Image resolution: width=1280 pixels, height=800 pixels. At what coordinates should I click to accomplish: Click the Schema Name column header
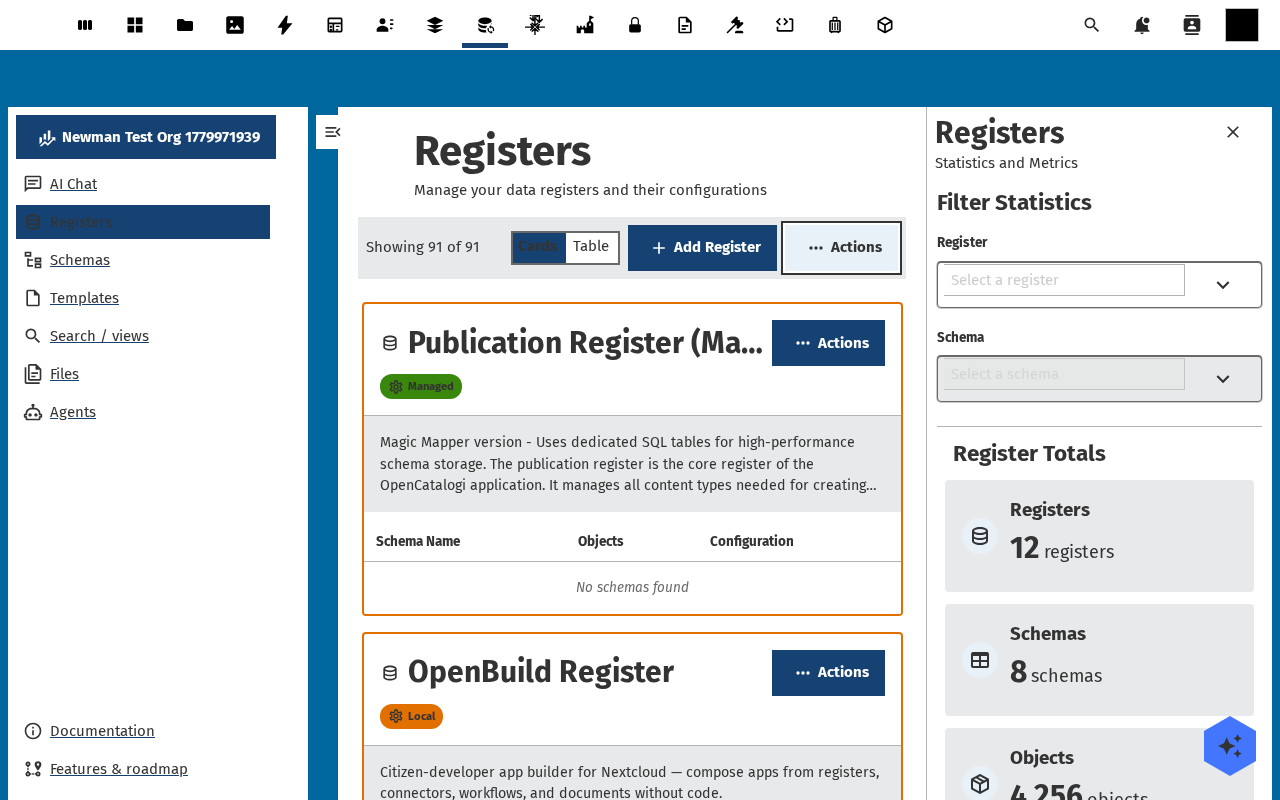tap(418, 541)
